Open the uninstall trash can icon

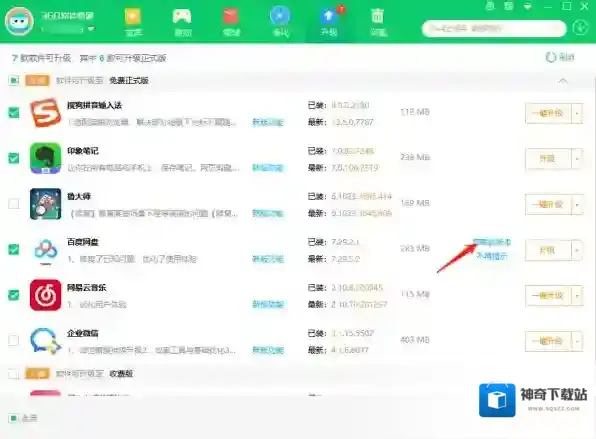[x=377, y=17]
